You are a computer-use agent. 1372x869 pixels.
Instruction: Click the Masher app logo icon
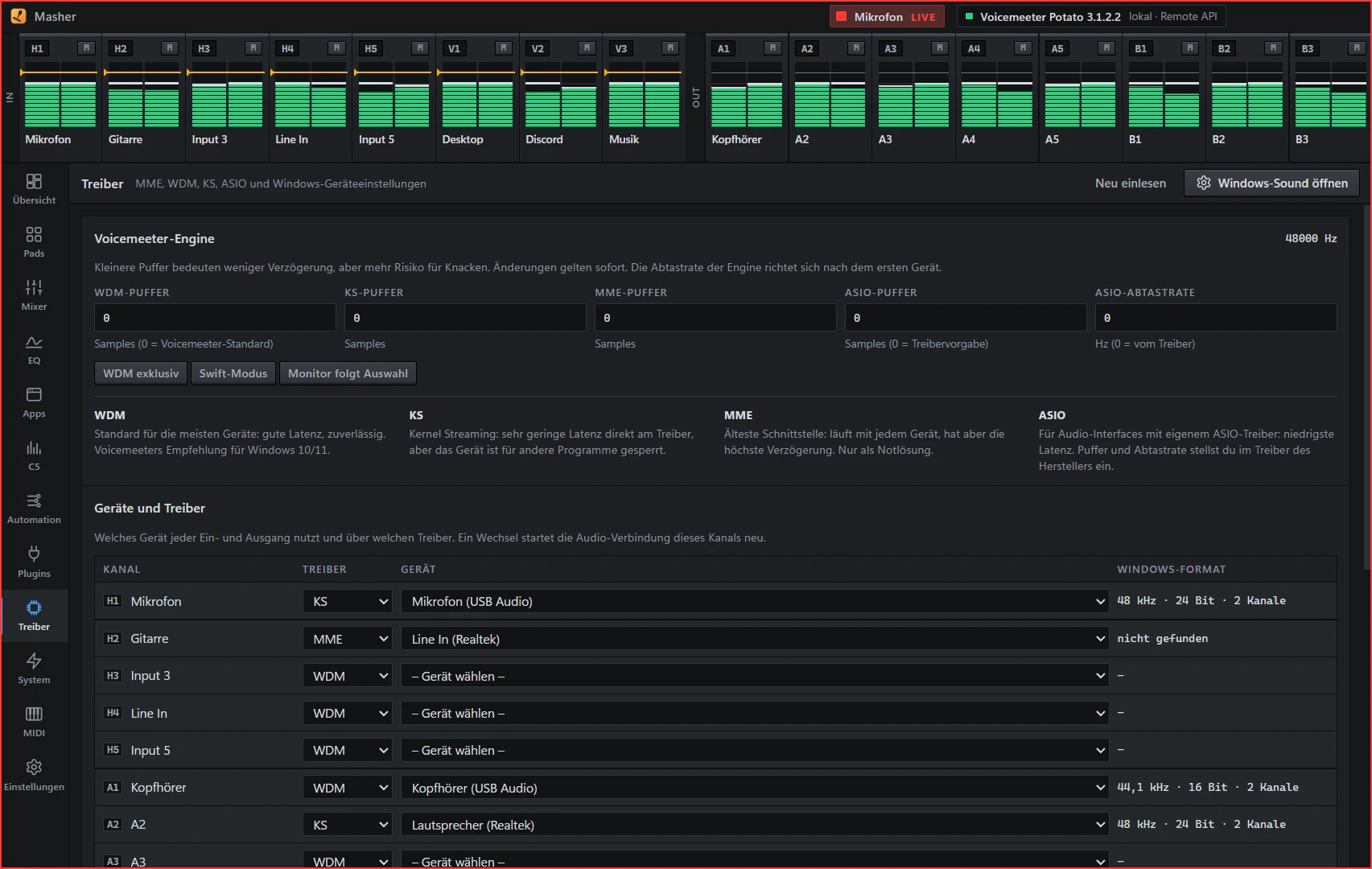[x=18, y=16]
